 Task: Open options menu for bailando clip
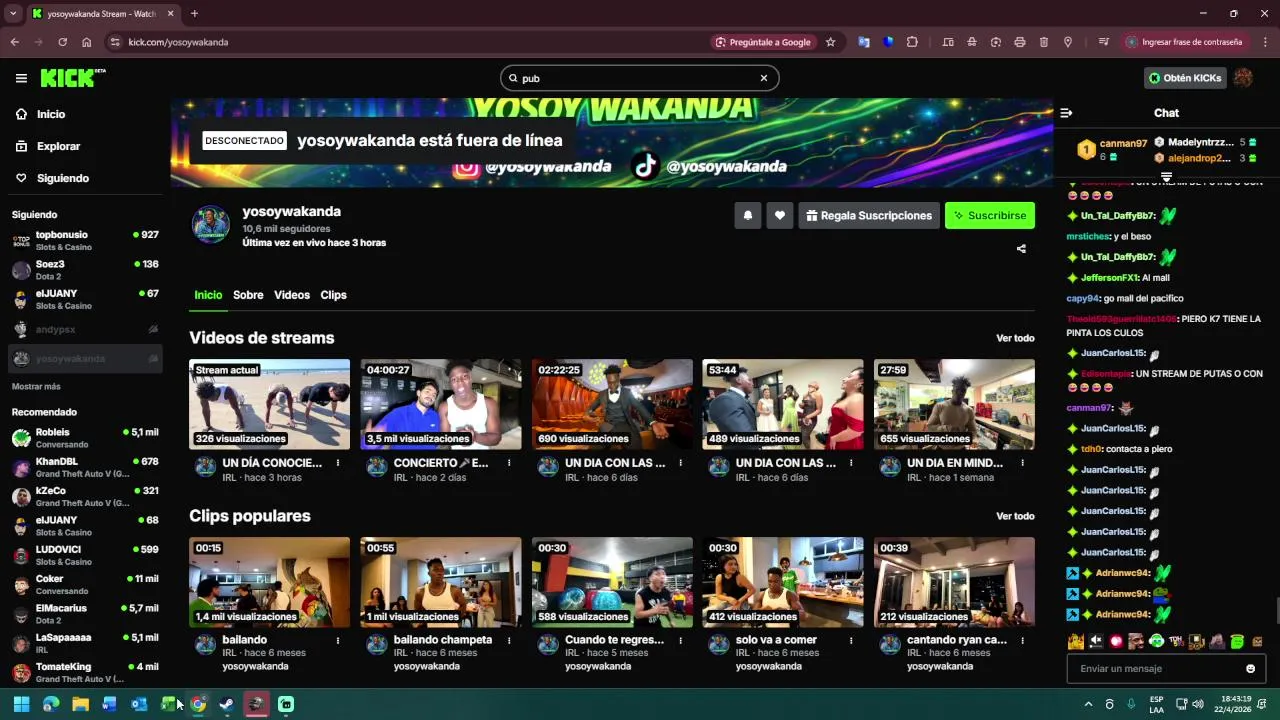(338, 640)
